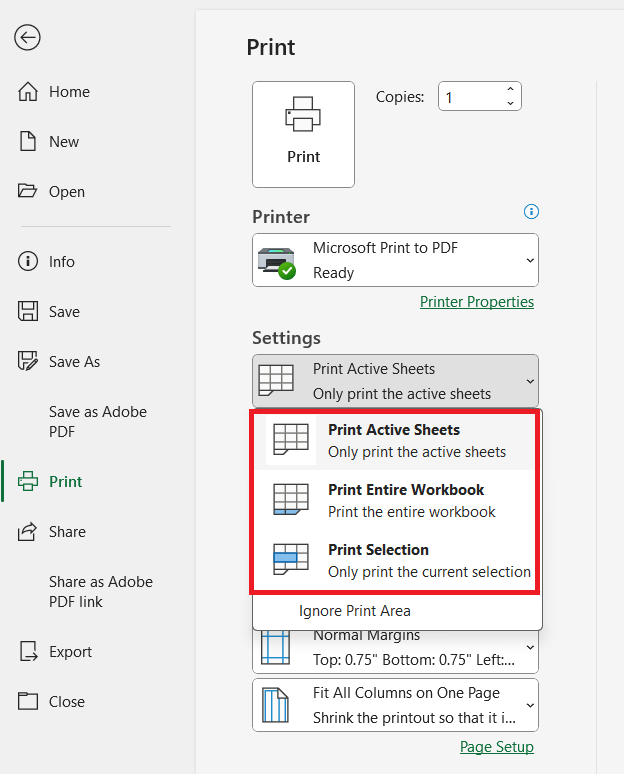
Task: Toggle Ignore Print Area option
Action: (354, 611)
